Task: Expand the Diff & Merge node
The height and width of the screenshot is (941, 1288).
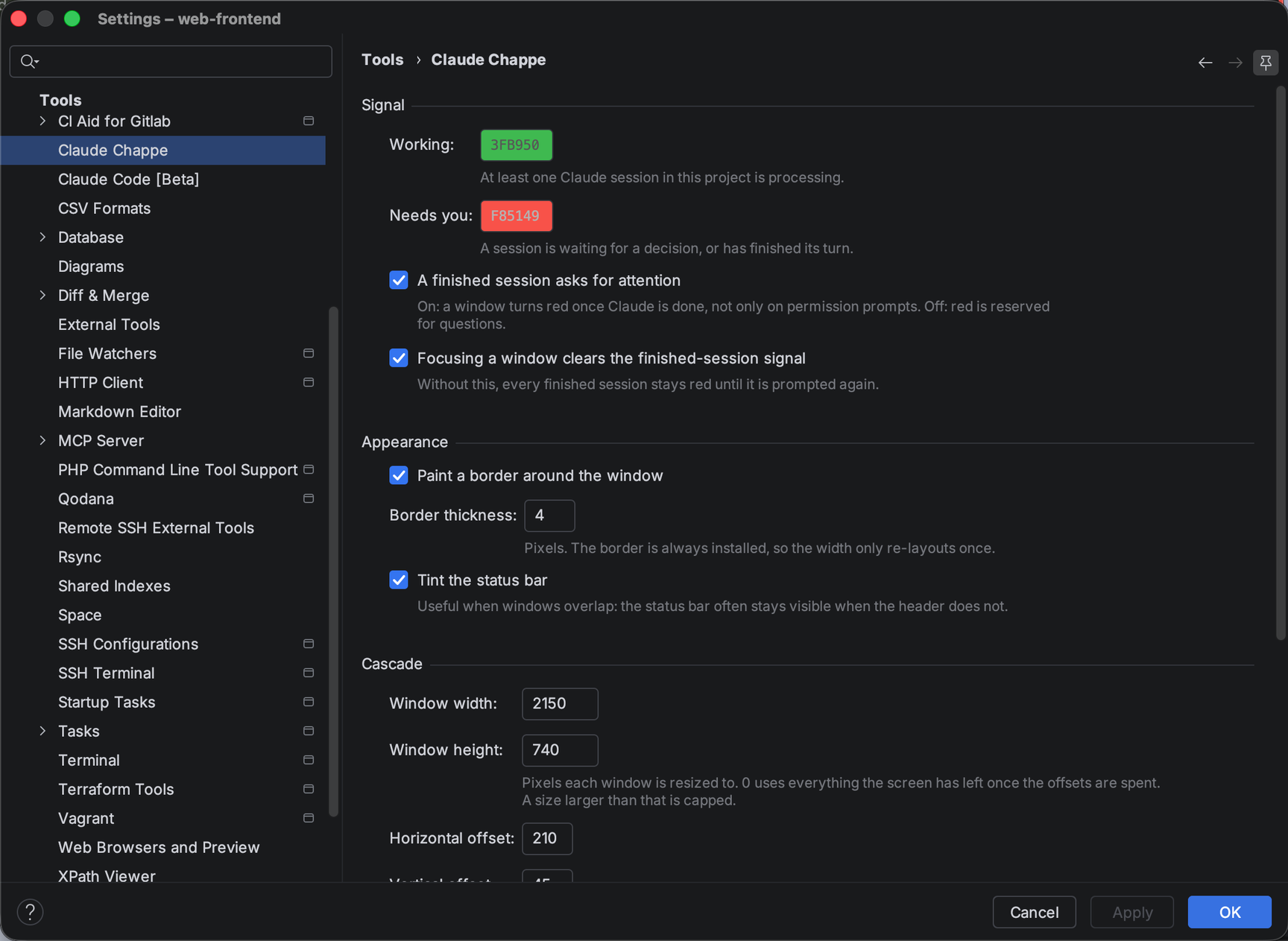Action: tap(42, 295)
